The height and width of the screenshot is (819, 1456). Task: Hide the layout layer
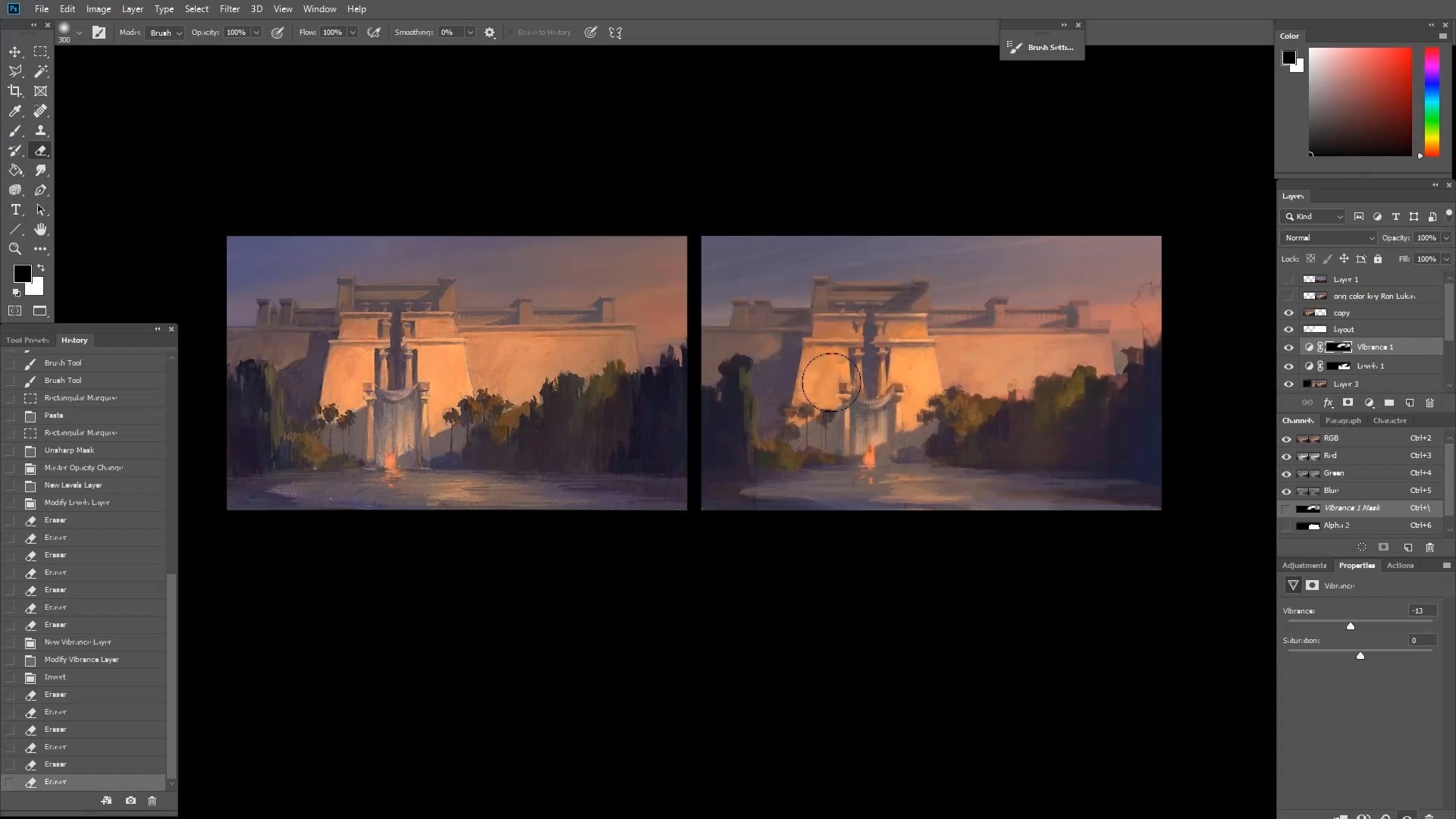click(x=1288, y=330)
